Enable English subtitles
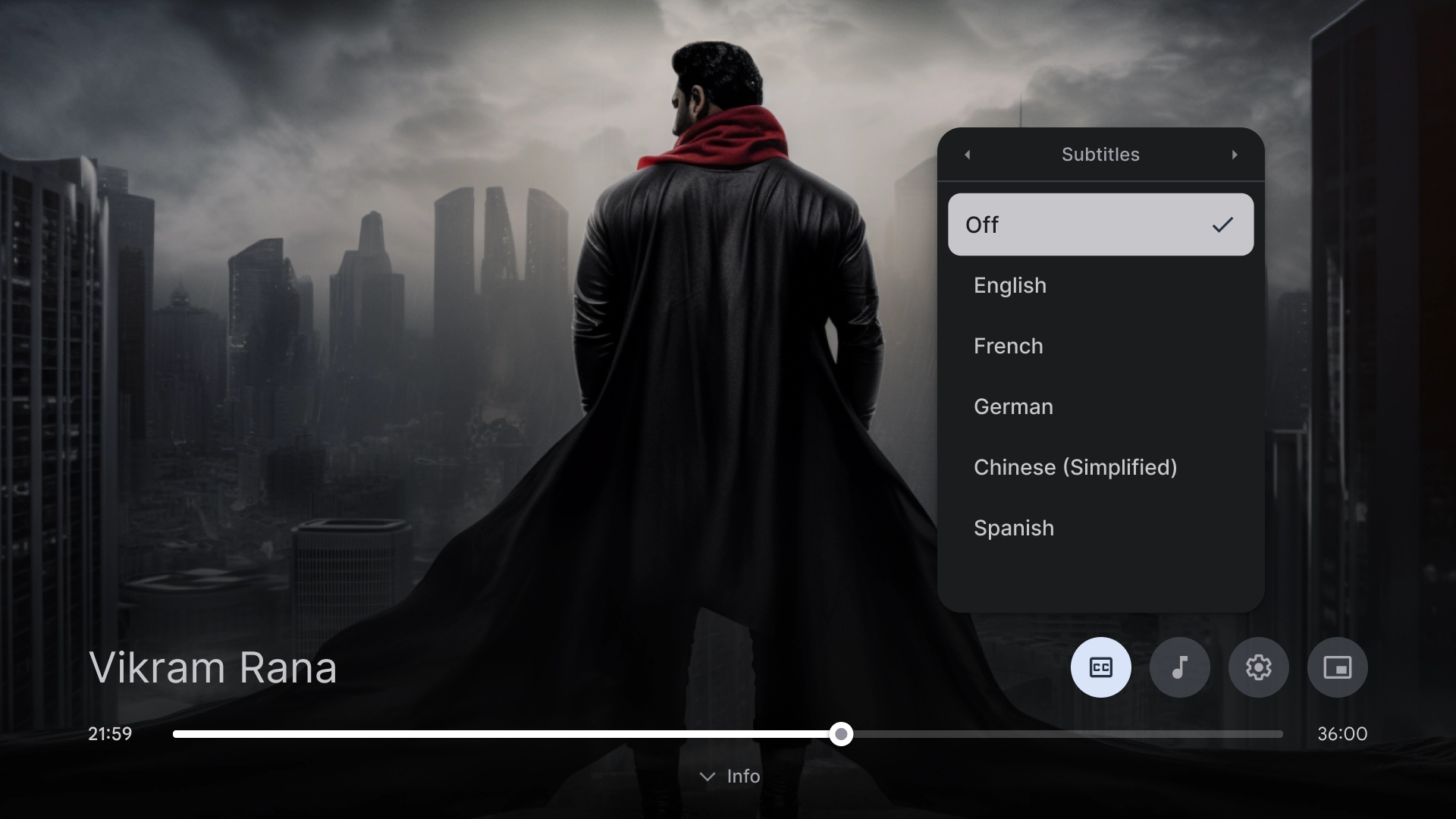Image resolution: width=1456 pixels, height=819 pixels. [x=1010, y=285]
